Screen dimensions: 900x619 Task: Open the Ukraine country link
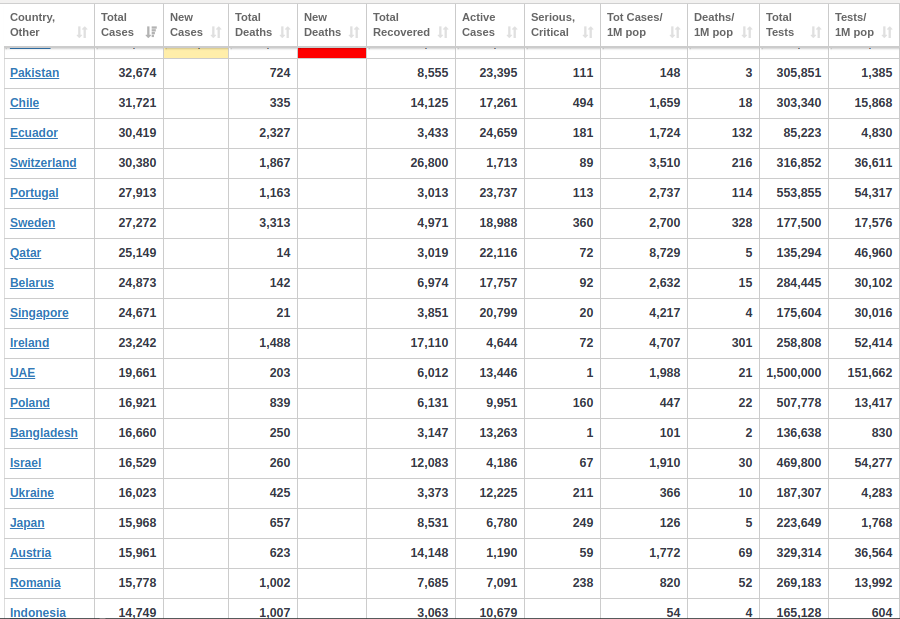click(x=32, y=493)
